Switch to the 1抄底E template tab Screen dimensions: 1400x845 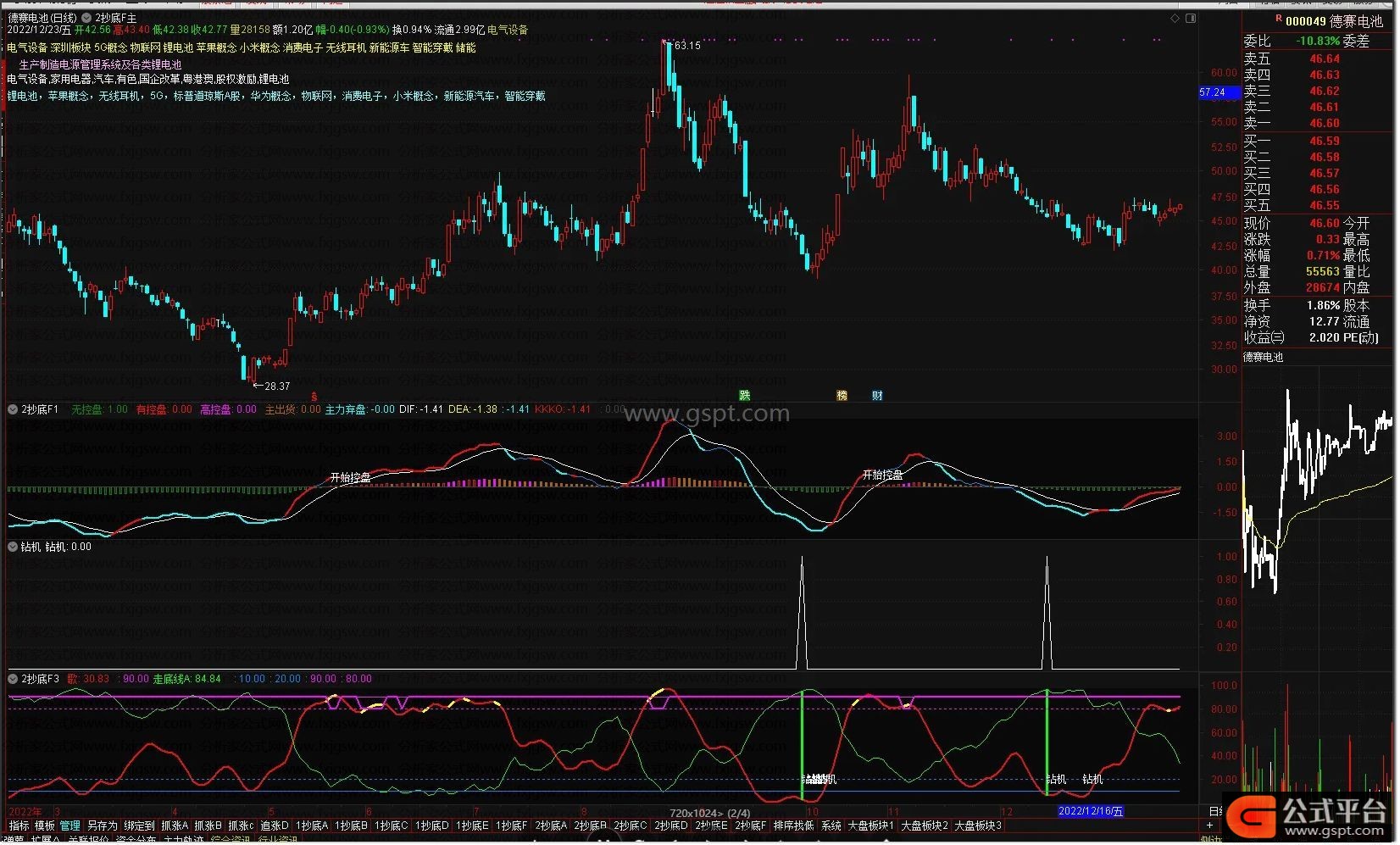click(x=473, y=826)
